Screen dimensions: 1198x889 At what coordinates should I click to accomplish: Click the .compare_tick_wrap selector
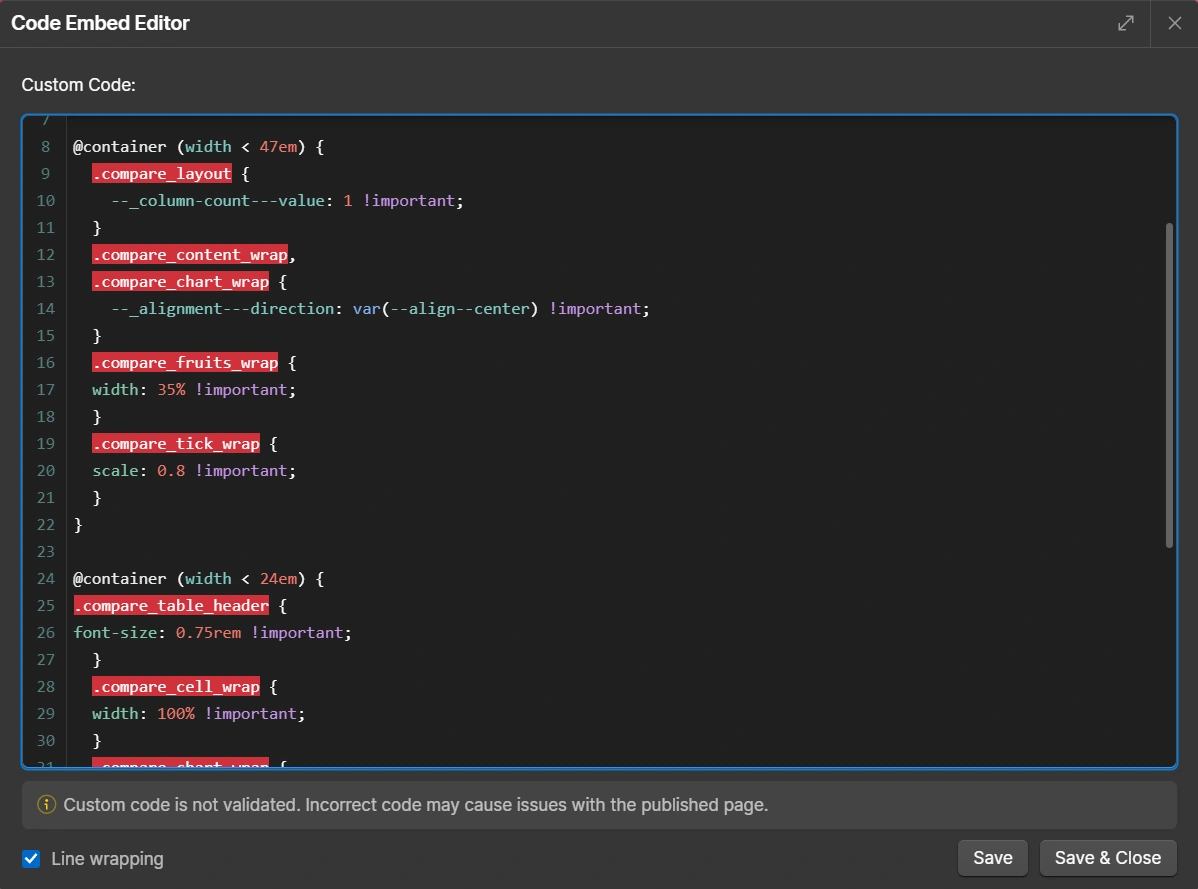point(176,444)
